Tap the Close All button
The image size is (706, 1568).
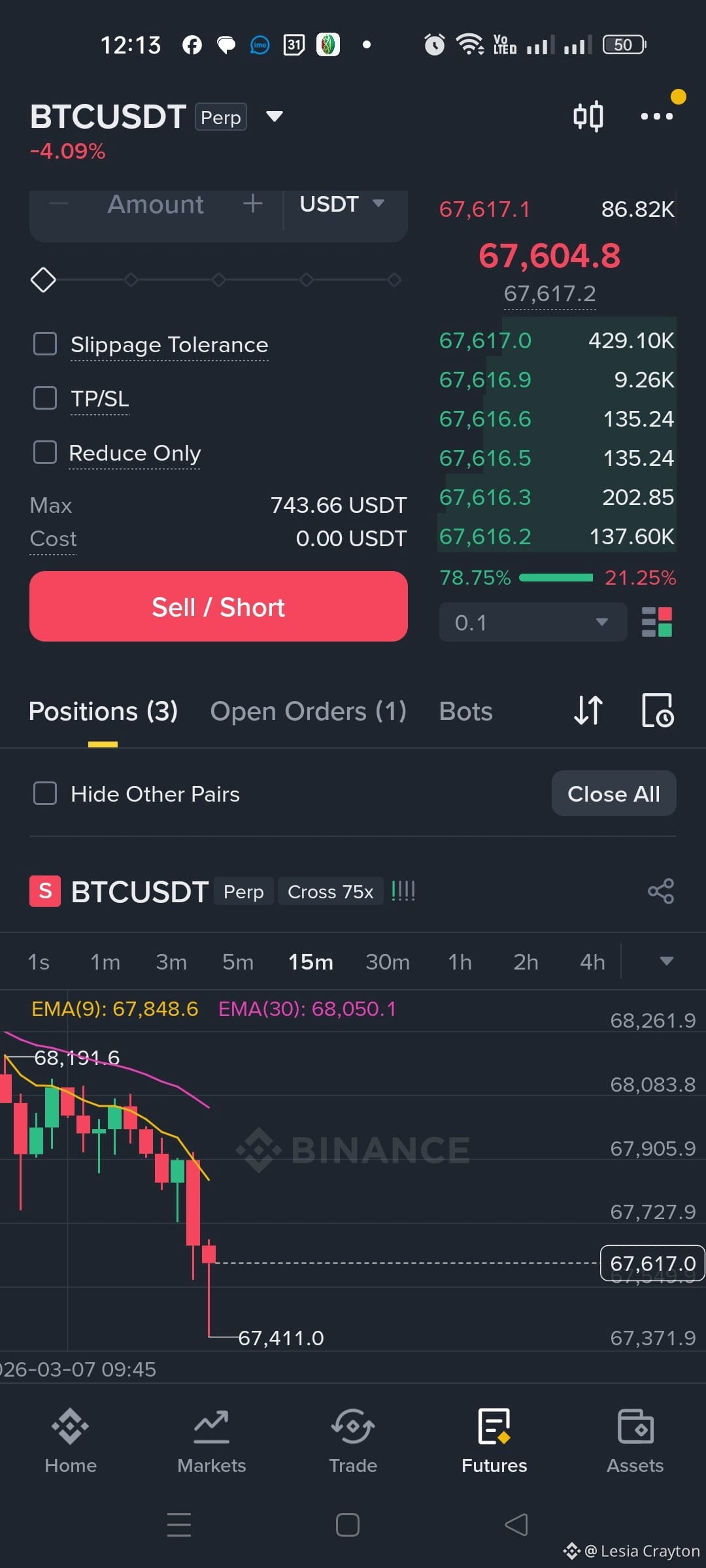point(614,794)
